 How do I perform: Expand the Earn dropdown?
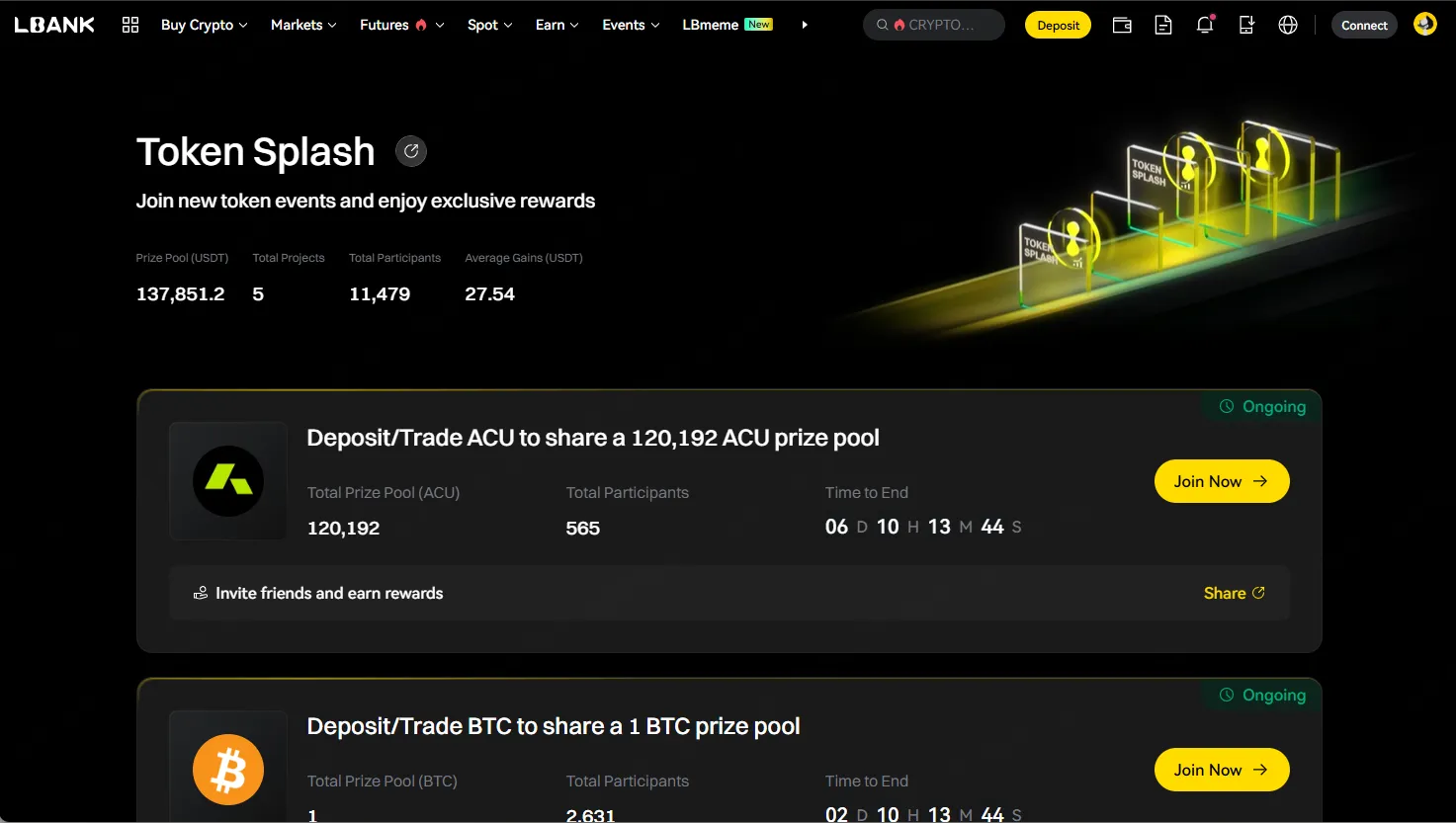coord(557,25)
